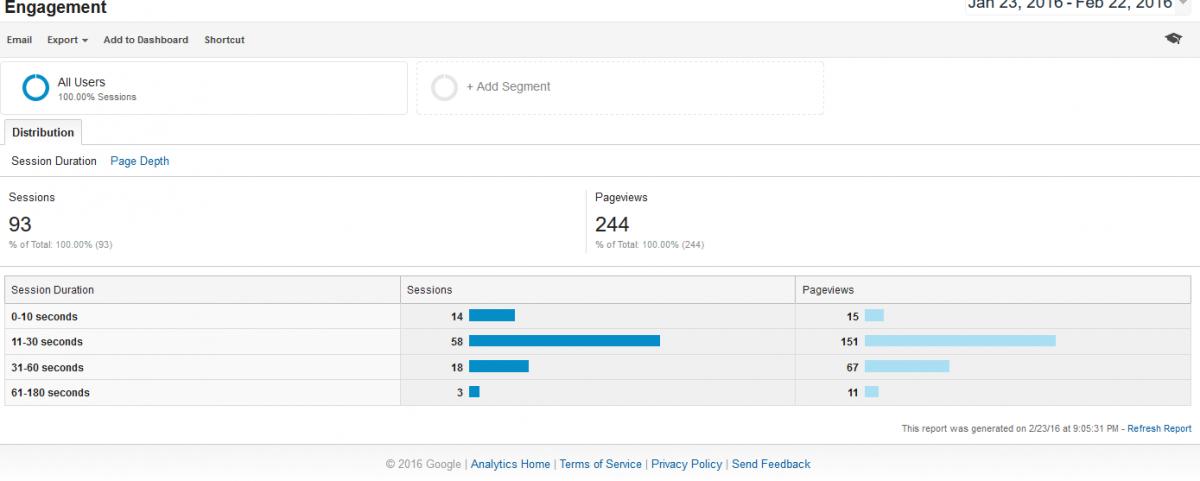The height and width of the screenshot is (481, 1200).
Task: Open the Privacy Policy link
Action: 686,464
